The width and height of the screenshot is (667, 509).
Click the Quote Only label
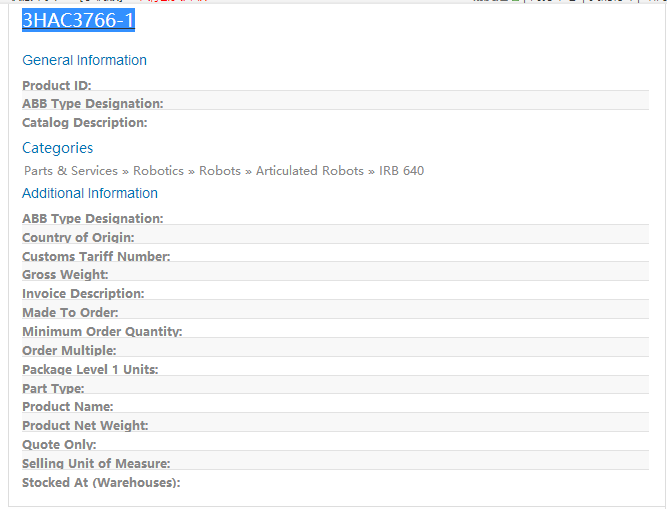[x=59, y=444]
